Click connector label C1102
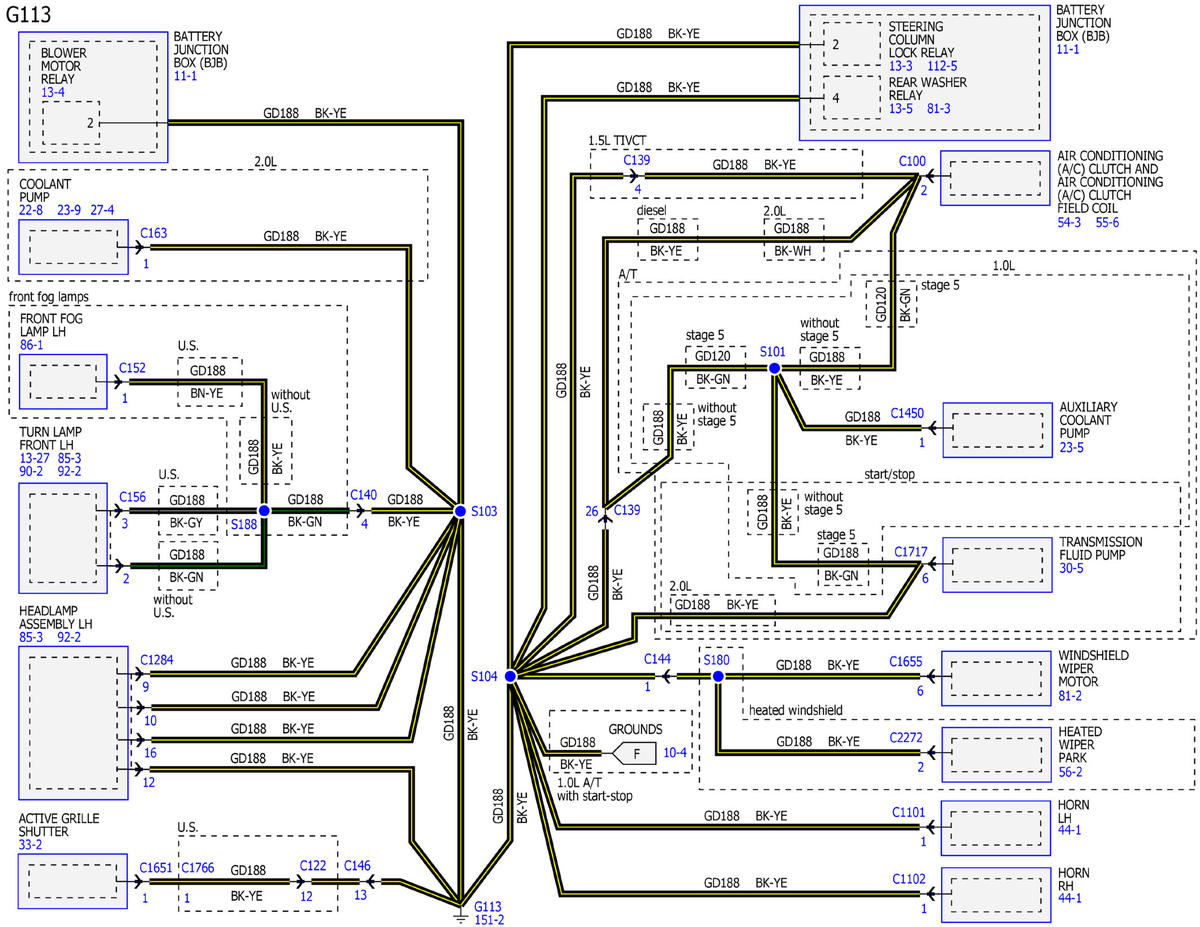The width and height of the screenshot is (1200, 927). [x=911, y=880]
